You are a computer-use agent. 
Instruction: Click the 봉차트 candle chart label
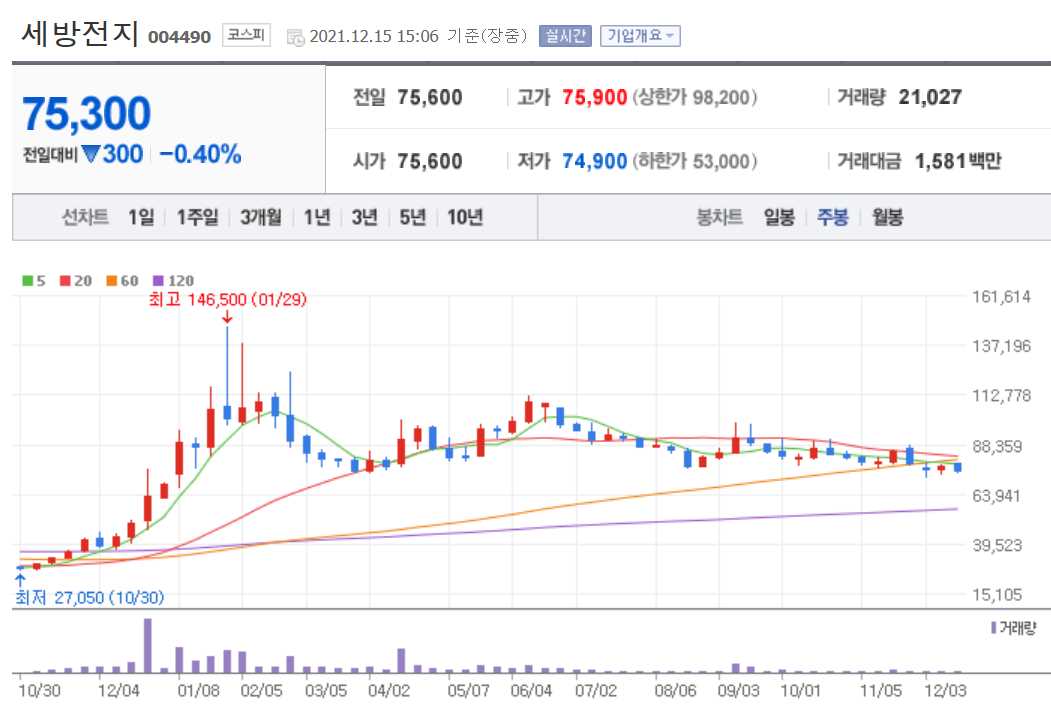(718, 216)
